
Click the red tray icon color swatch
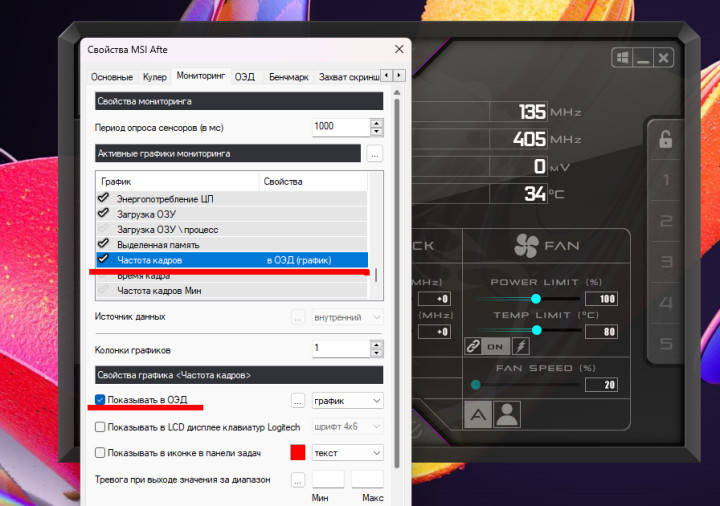297,453
